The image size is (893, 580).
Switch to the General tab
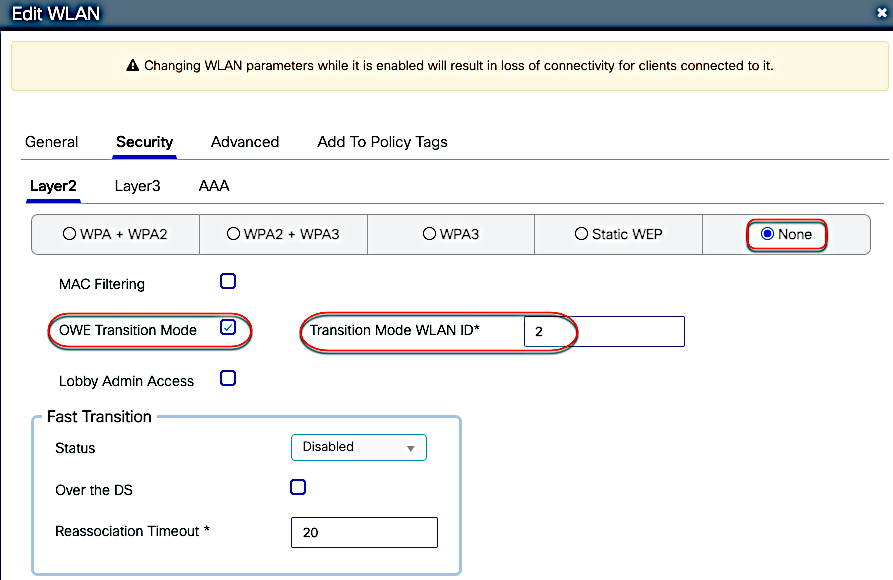(51, 142)
